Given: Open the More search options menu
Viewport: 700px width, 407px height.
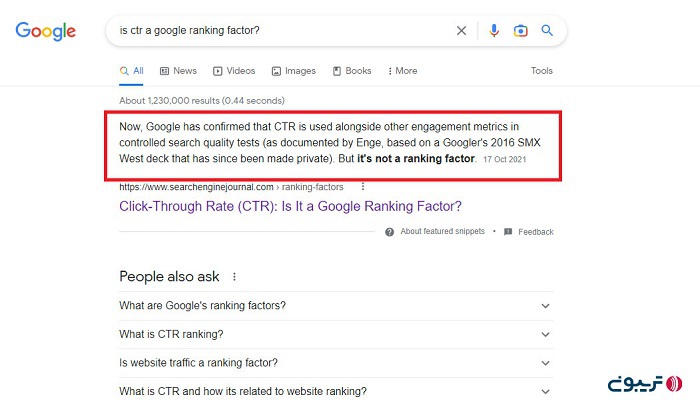Looking at the screenshot, I should (x=402, y=71).
